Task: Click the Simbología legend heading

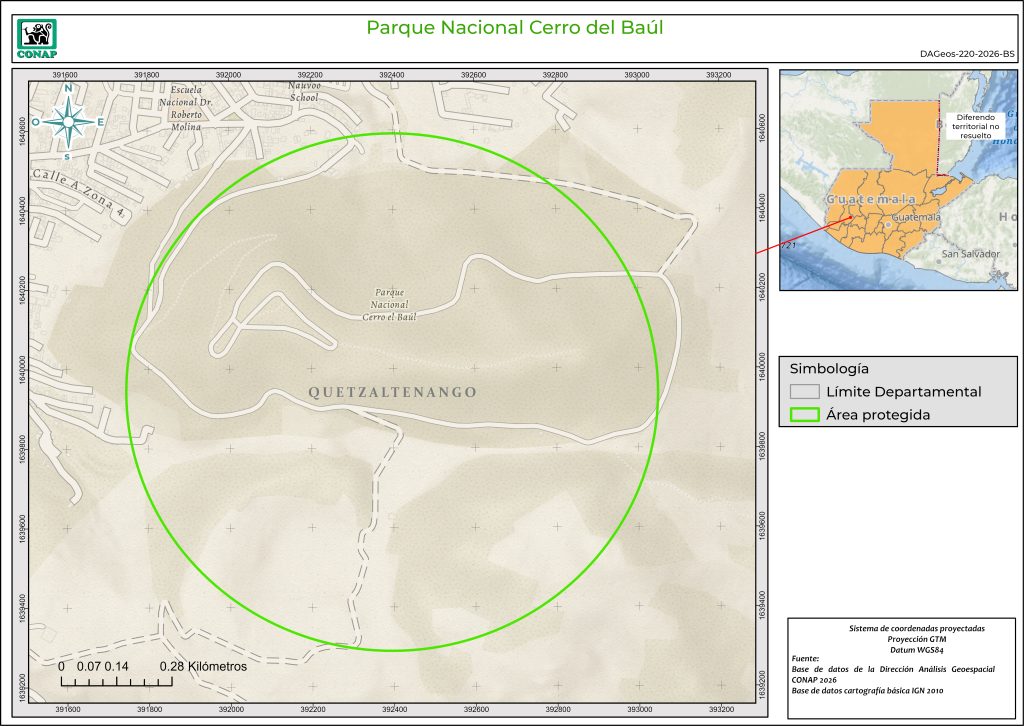Action: (x=828, y=367)
